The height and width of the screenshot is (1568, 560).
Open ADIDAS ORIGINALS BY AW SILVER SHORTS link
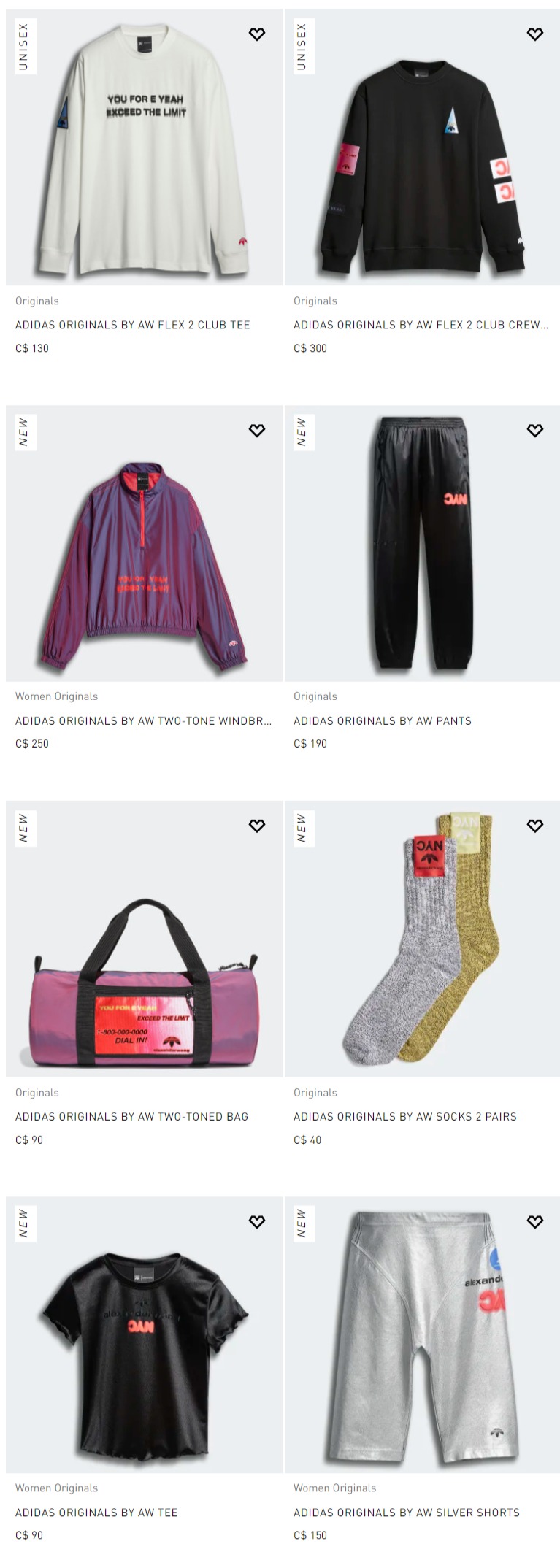(x=407, y=1513)
